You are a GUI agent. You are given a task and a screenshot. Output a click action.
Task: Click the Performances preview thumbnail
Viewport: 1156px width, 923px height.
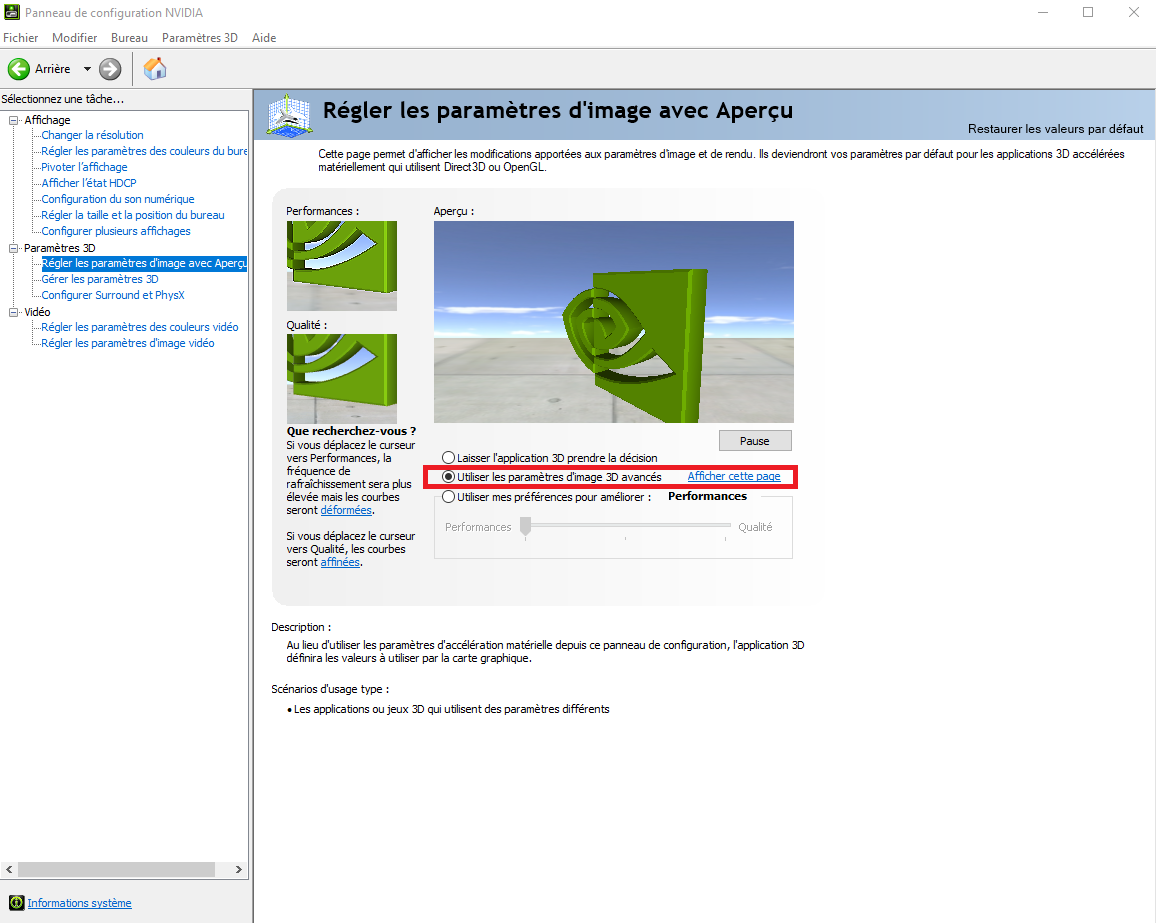pos(341,265)
